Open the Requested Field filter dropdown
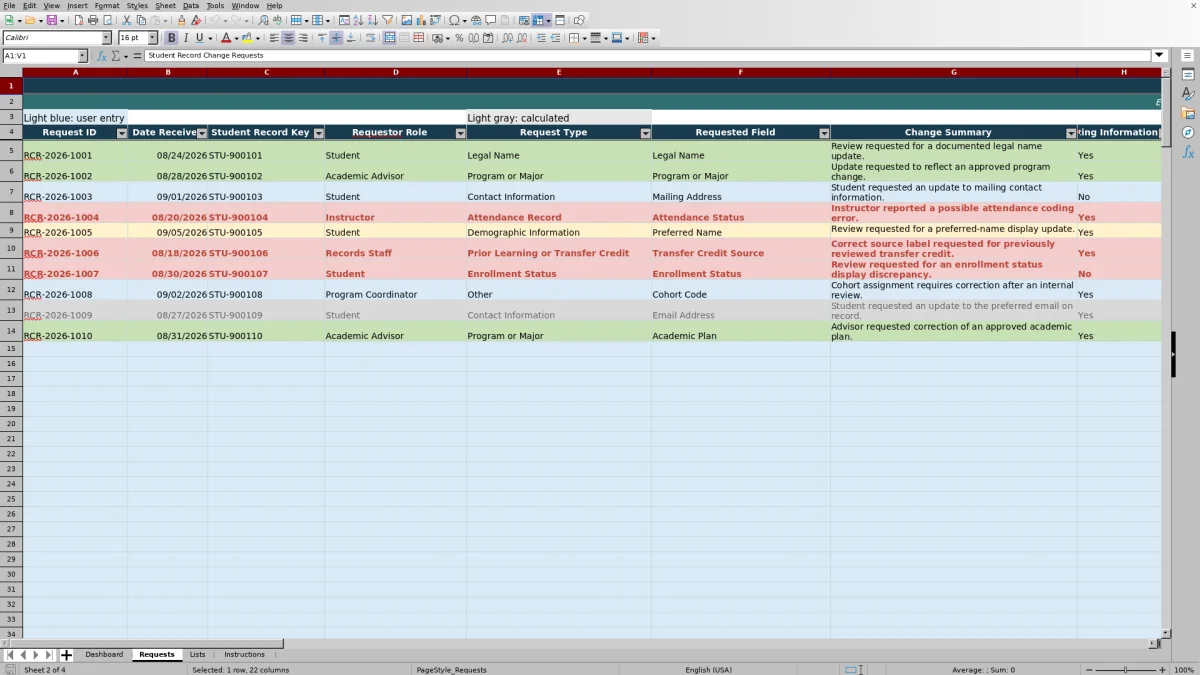The height and width of the screenshot is (675, 1200). (x=824, y=133)
